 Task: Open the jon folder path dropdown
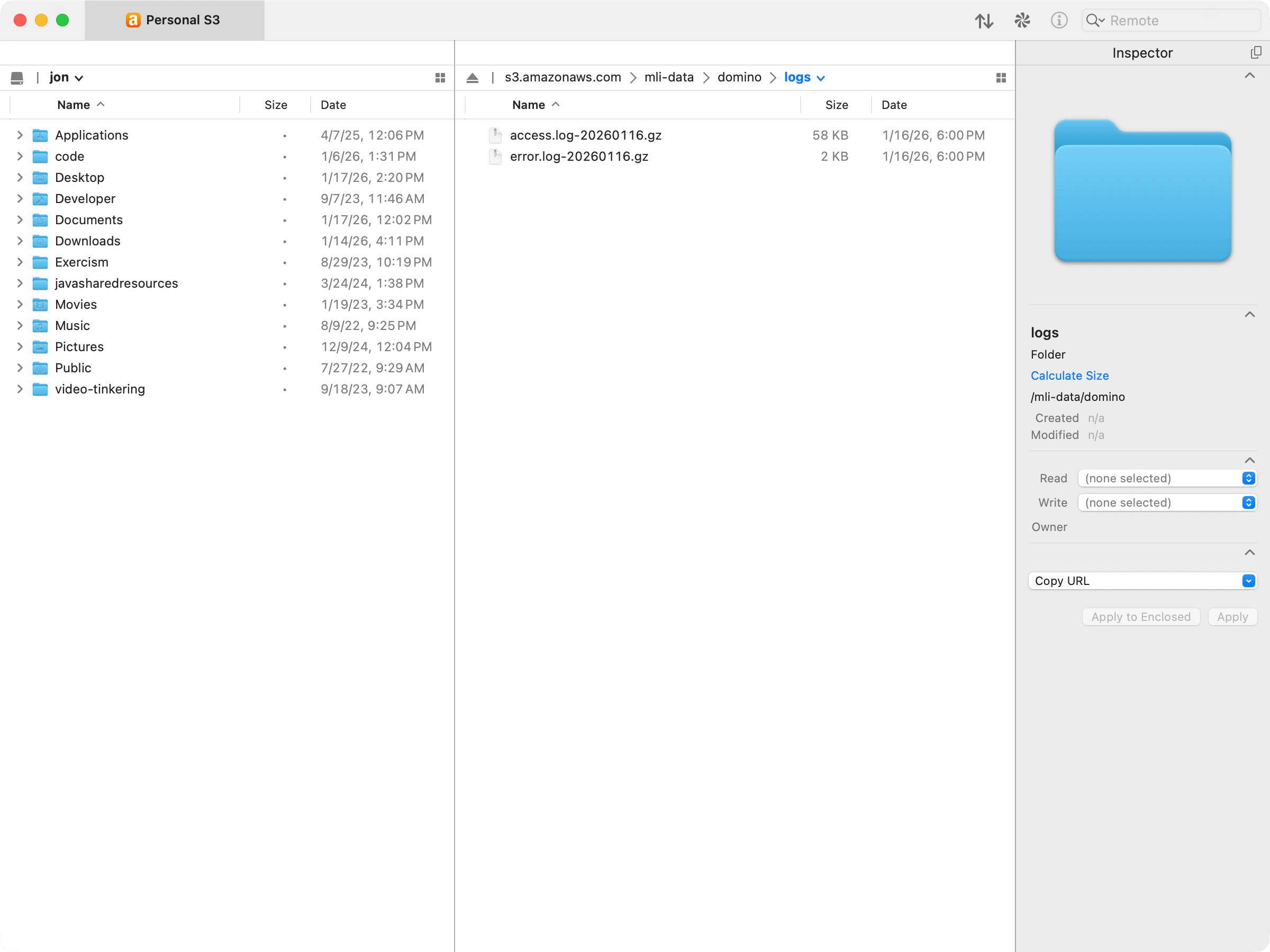click(x=66, y=77)
